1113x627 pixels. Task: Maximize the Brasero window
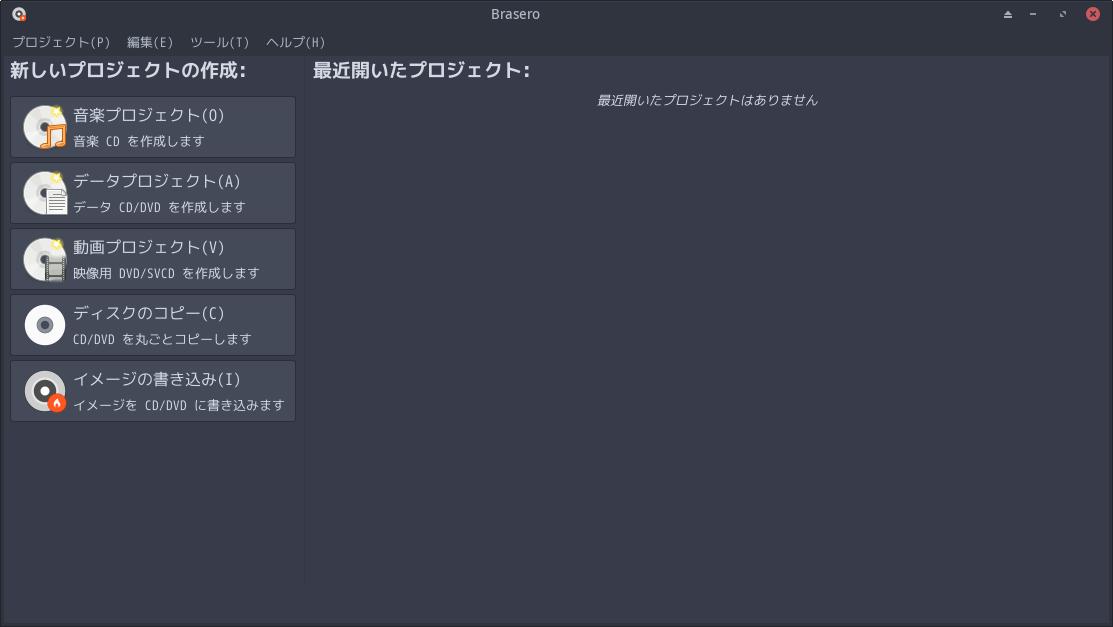1062,14
